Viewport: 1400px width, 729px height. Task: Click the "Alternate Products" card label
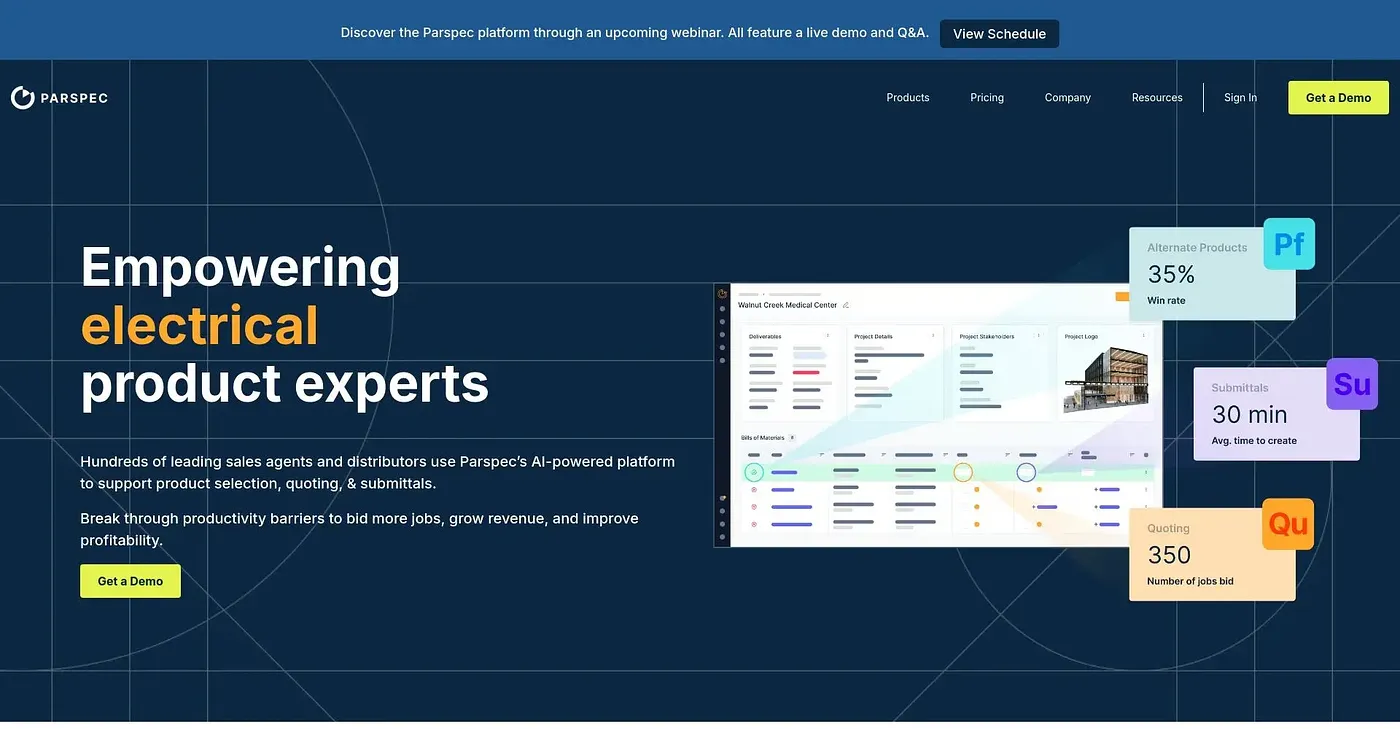pyautogui.click(x=1197, y=247)
